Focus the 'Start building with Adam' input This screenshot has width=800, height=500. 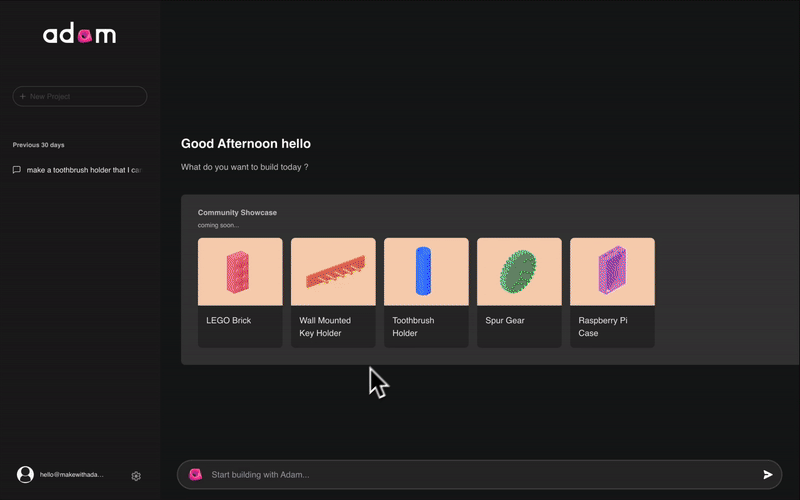480,474
